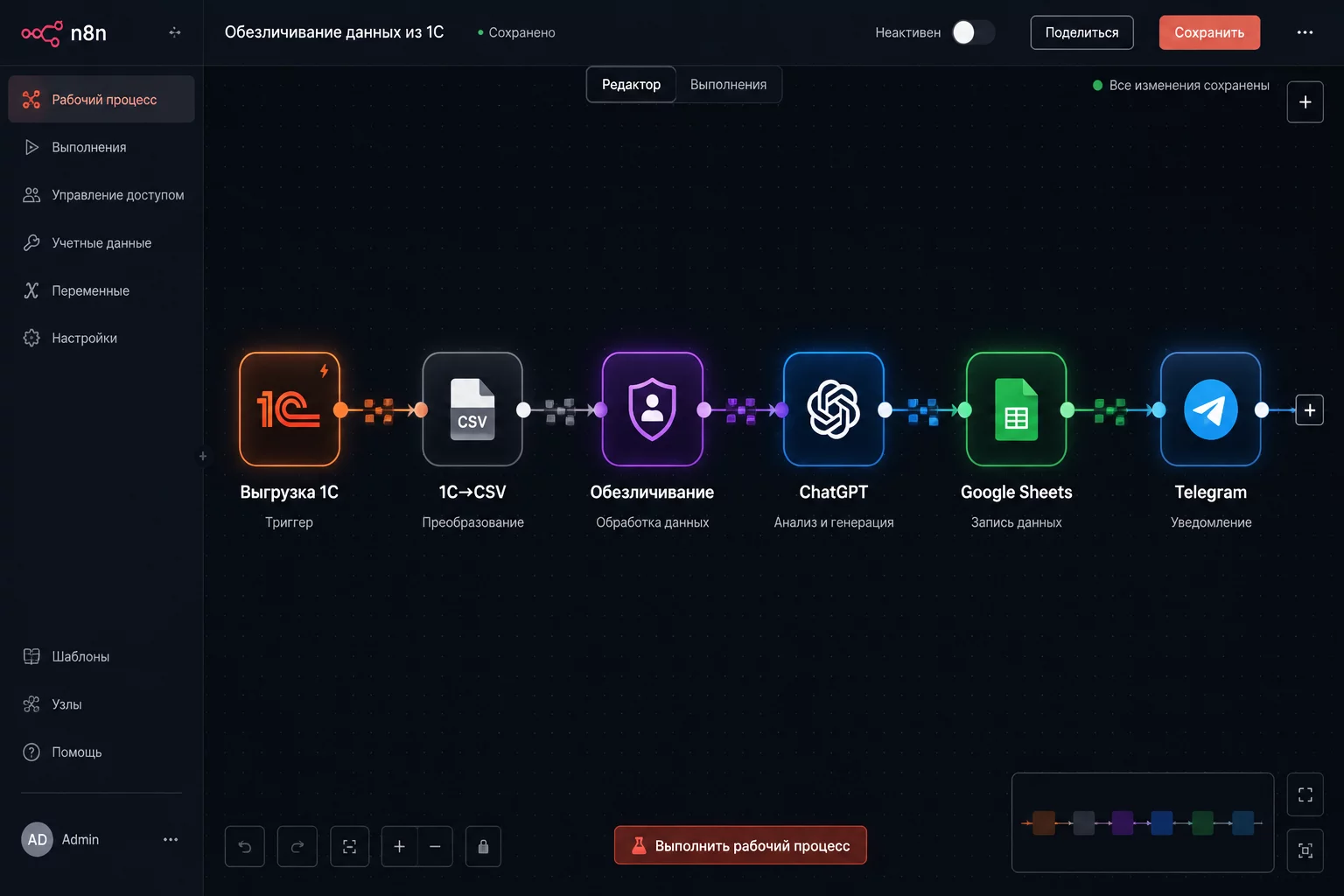The width and height of the screenshot is (1344, 896).
Task: Open Admin user options menu
Action: (171, 839)
